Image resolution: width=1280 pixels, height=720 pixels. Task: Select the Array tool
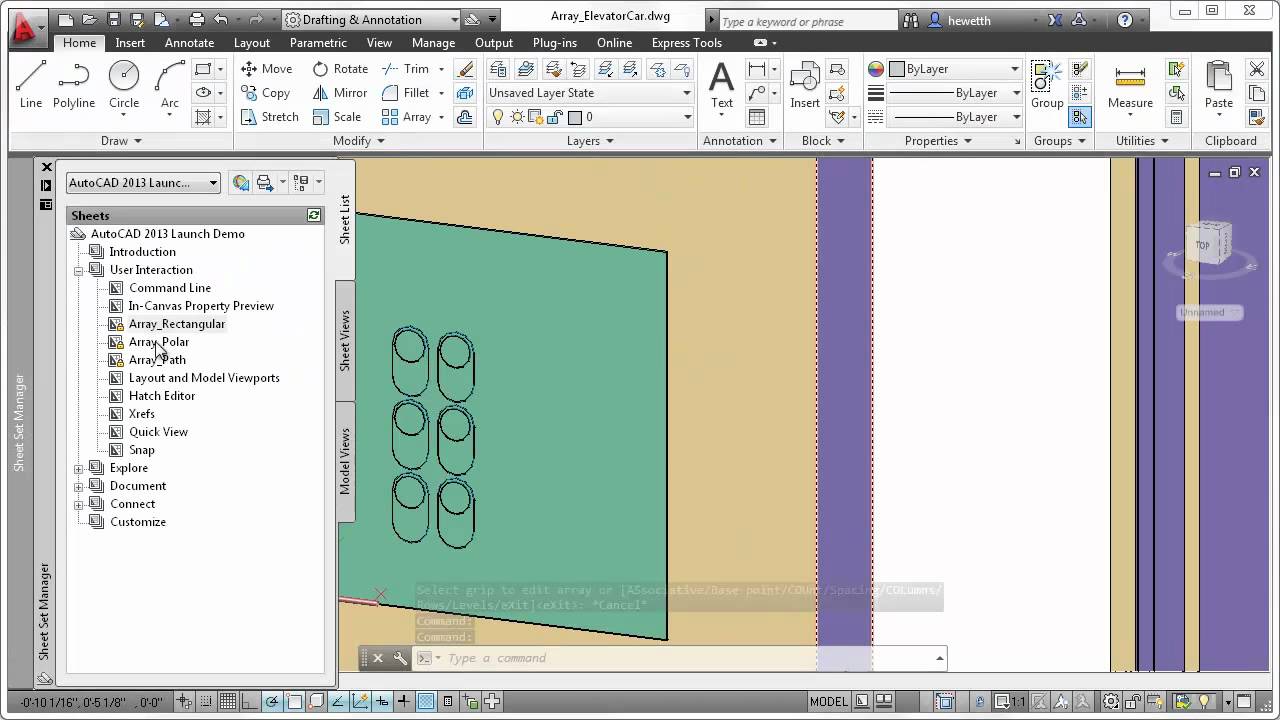(x=407, y=117)
